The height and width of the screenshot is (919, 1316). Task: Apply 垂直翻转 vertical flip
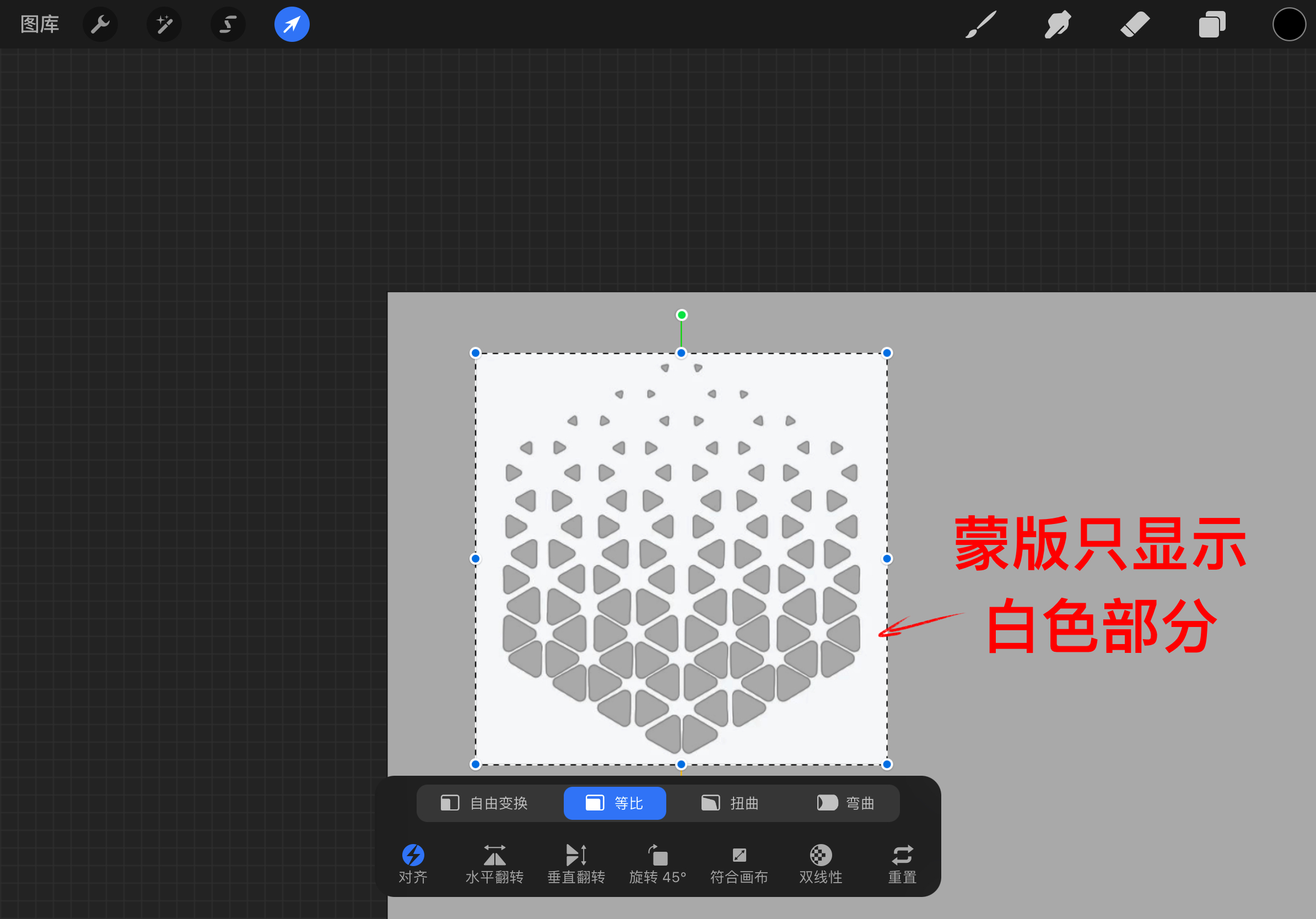tap(576, 863)
